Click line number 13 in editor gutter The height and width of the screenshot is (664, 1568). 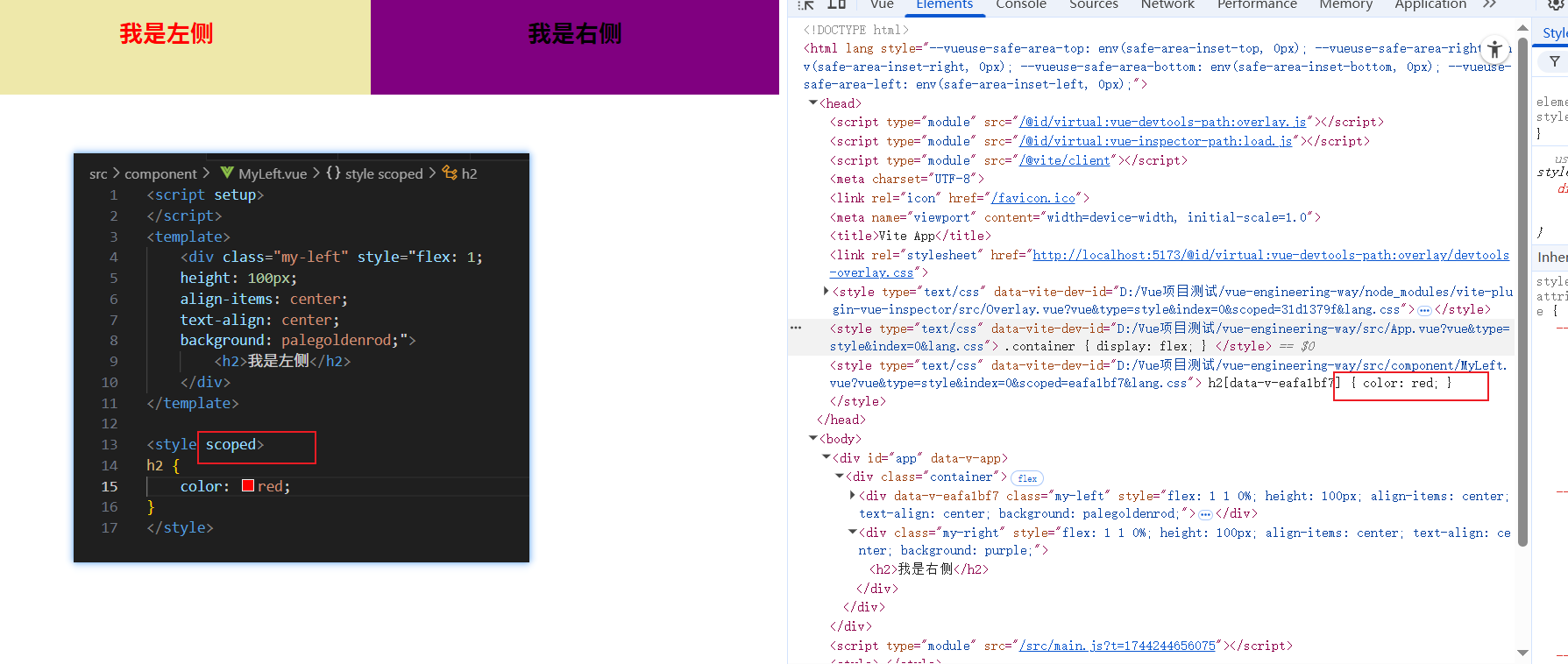coord(109,444)
